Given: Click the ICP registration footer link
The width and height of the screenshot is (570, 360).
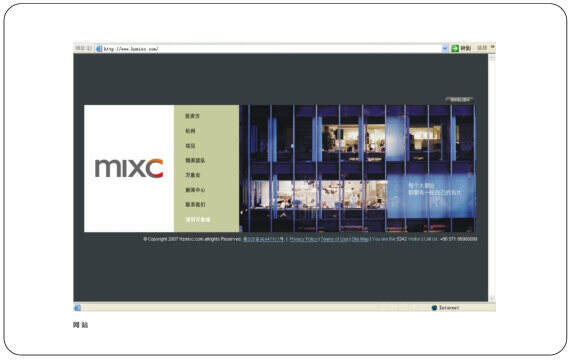Looking at the screenshot, I should point(263,239).
